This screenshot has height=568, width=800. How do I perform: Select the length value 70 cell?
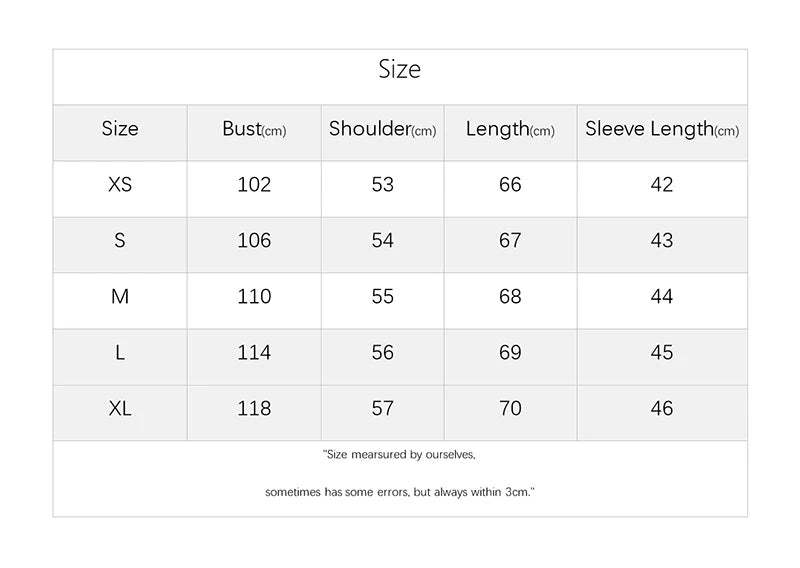(510, 409)
